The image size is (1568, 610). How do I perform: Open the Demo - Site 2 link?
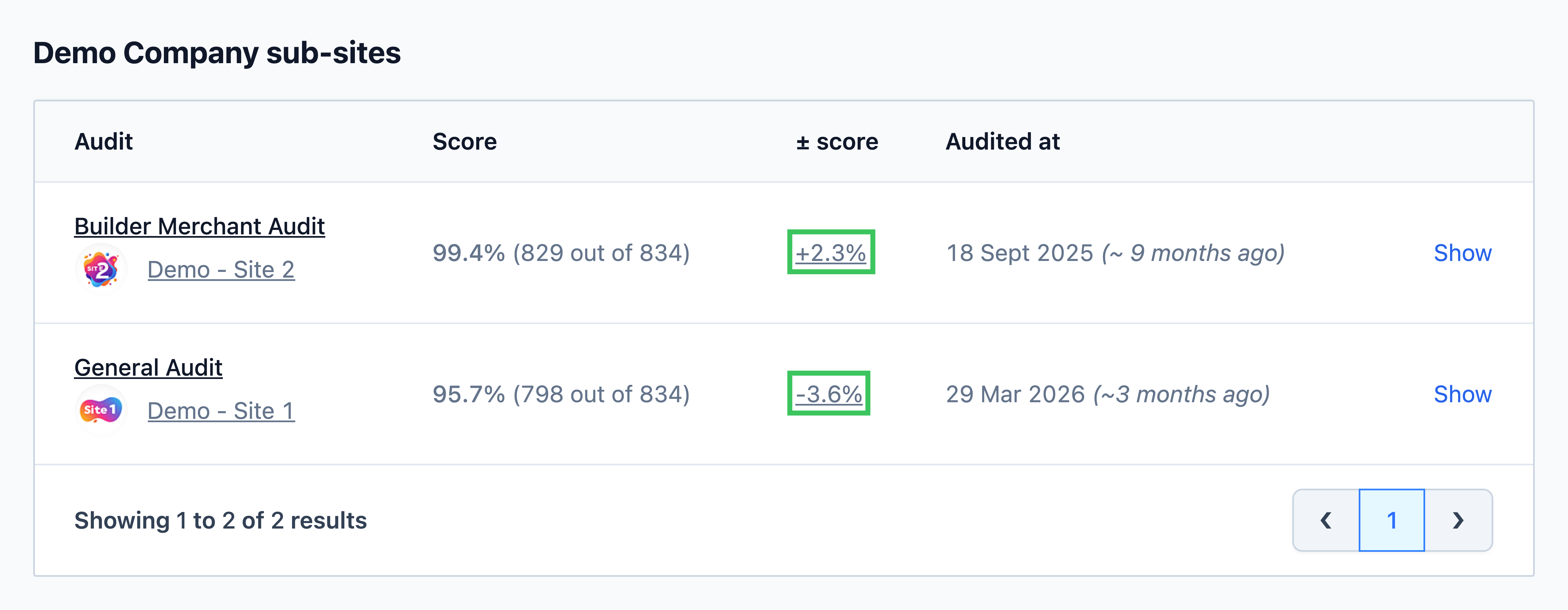pos(221,269)
